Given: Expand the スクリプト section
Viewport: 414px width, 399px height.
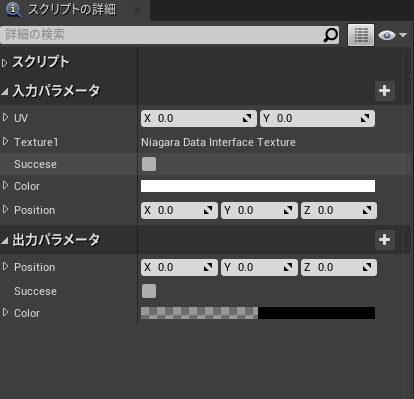Looking at the screenshot, I should [x=4, y=63].
